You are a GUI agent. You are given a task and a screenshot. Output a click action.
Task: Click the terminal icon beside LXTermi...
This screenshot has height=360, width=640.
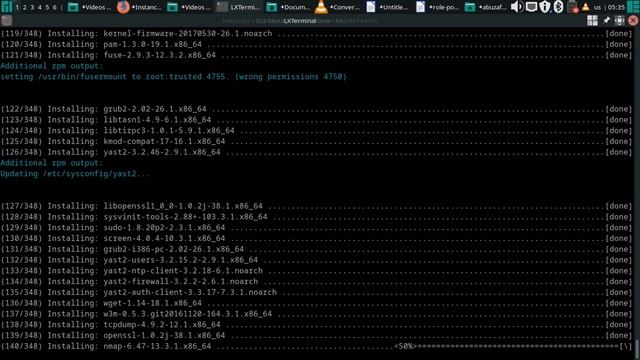point(222,7)
